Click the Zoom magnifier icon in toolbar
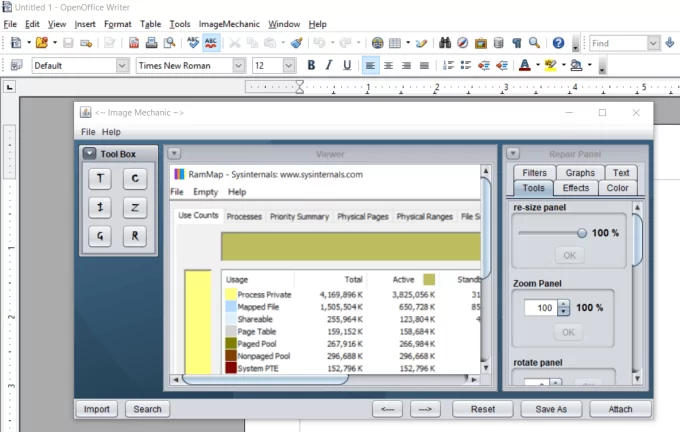Viewport: 680px width, 432px height. click(x=534, y=43)
